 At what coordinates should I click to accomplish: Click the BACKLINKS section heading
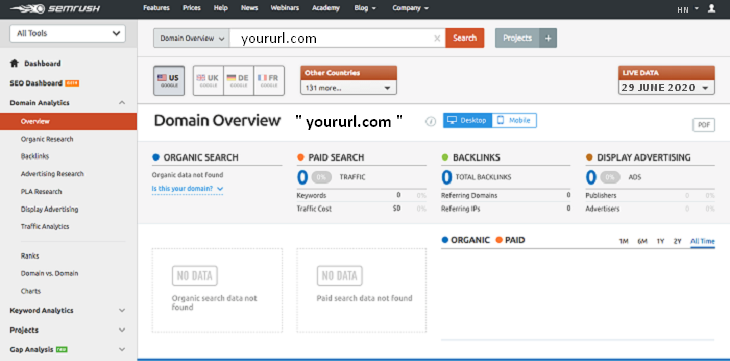coord(477,157)
